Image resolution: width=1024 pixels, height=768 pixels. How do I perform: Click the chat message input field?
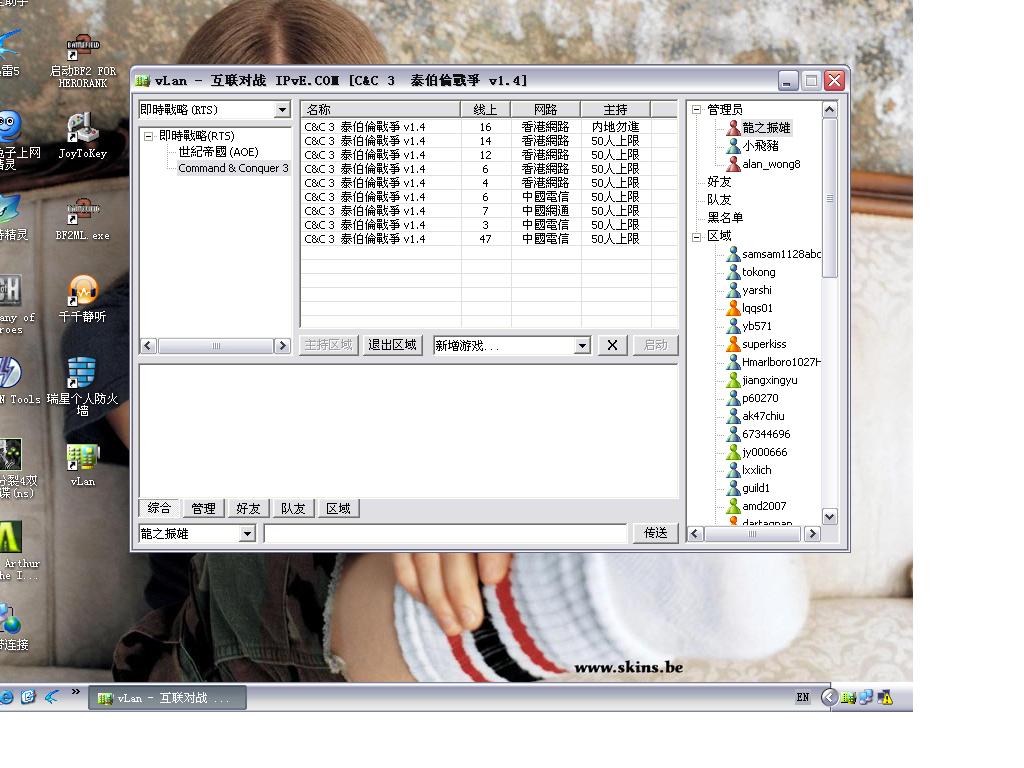click(x=445, y=534)
